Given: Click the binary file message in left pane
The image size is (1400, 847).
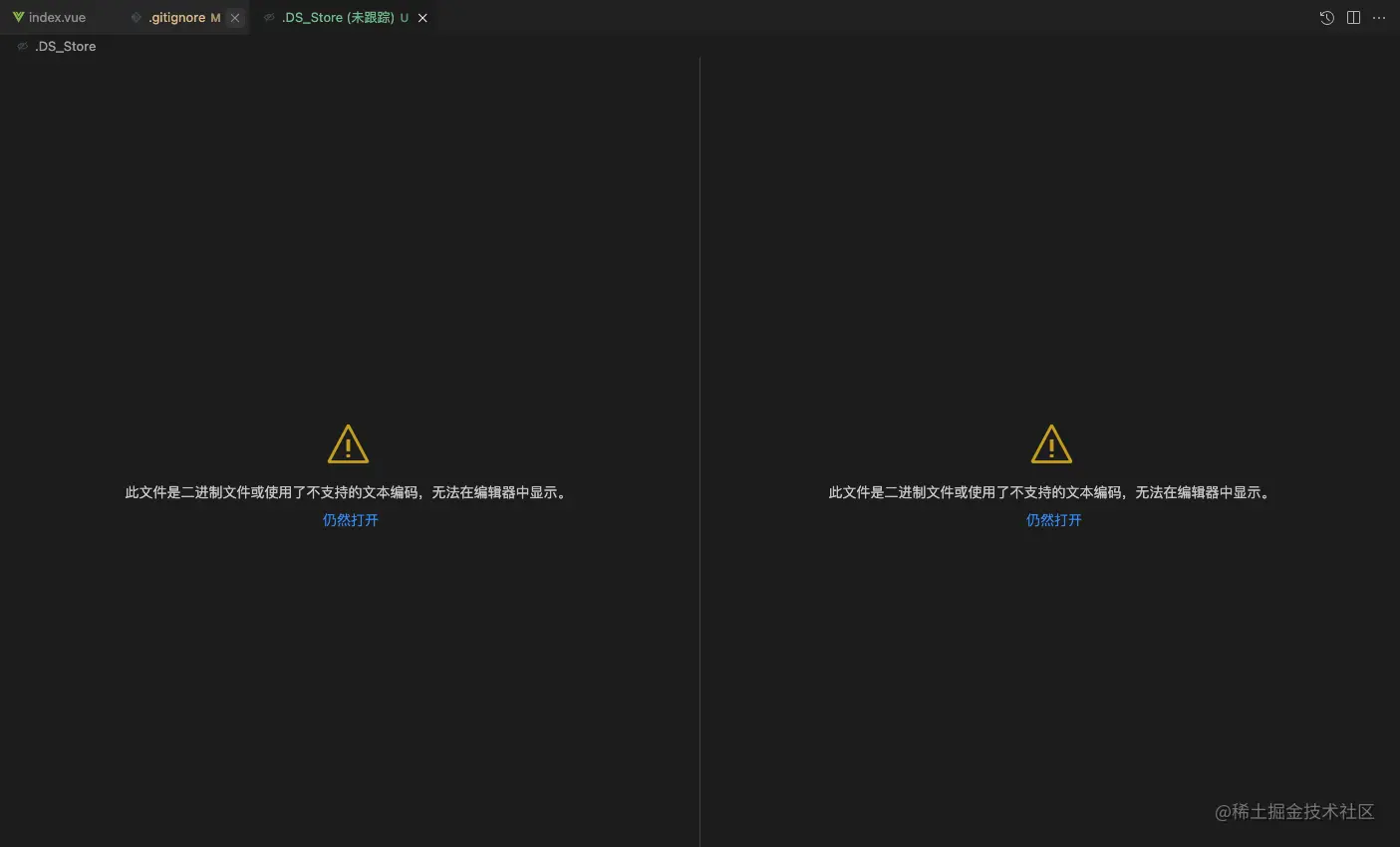Looking at the screenshot, I should tap(348, 492).
